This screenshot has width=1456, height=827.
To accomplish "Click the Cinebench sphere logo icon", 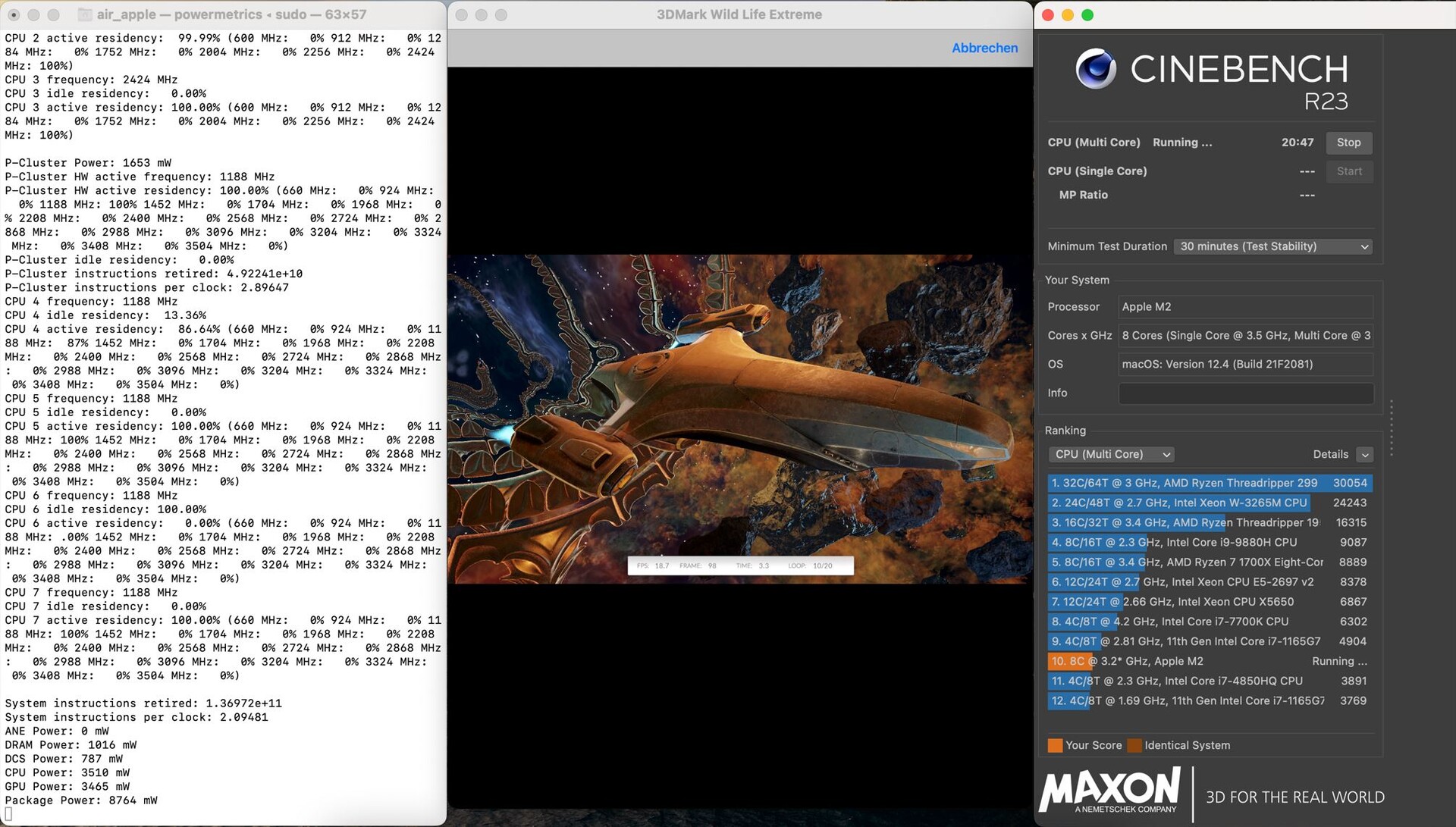I will 1096,69.
